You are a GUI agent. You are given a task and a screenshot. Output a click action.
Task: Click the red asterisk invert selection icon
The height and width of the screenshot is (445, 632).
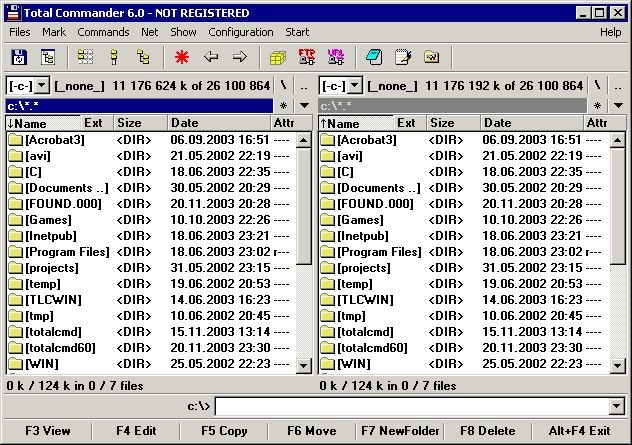tap(181, 57)
